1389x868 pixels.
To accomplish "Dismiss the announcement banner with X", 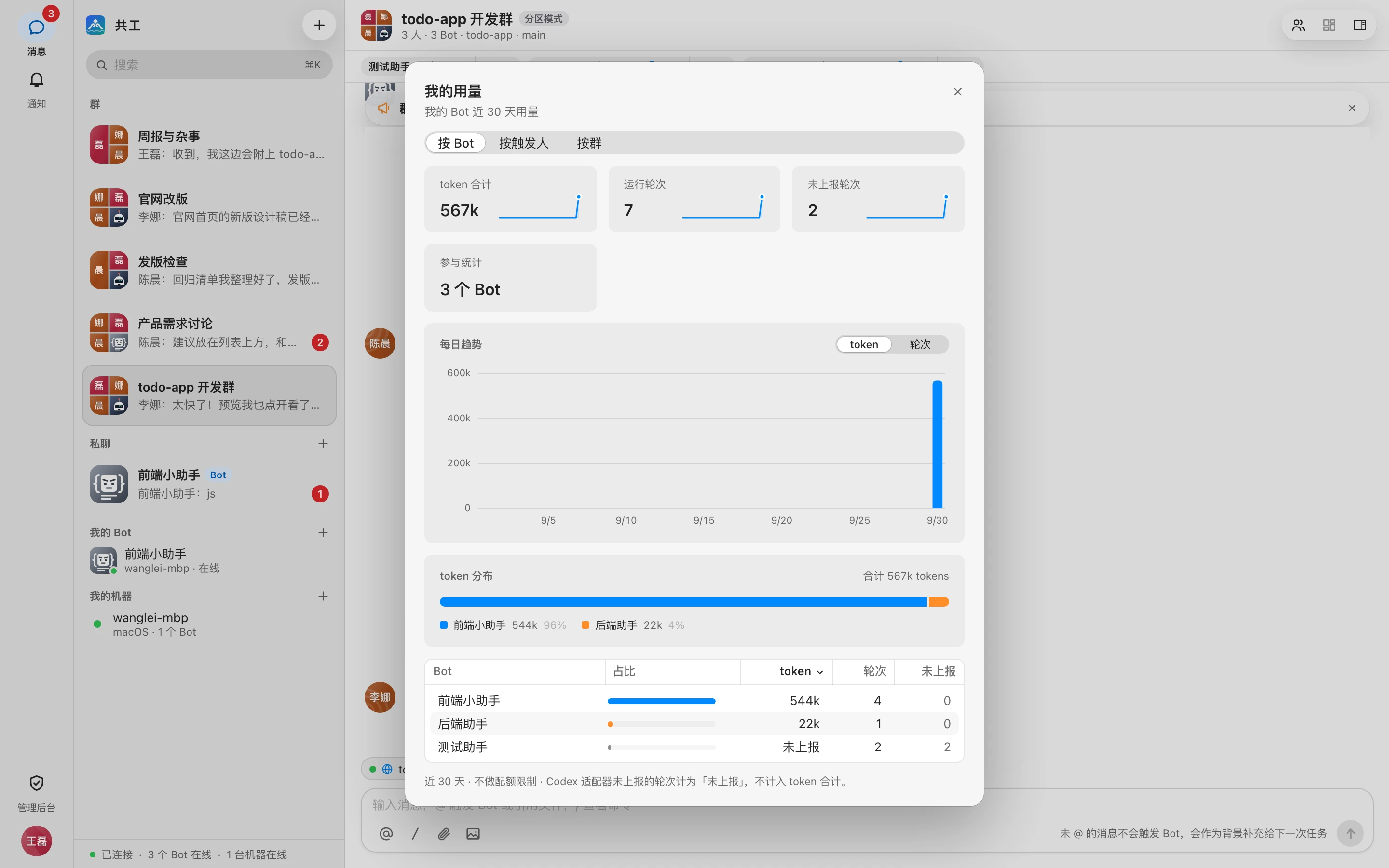I will (x=1352, y=108).
